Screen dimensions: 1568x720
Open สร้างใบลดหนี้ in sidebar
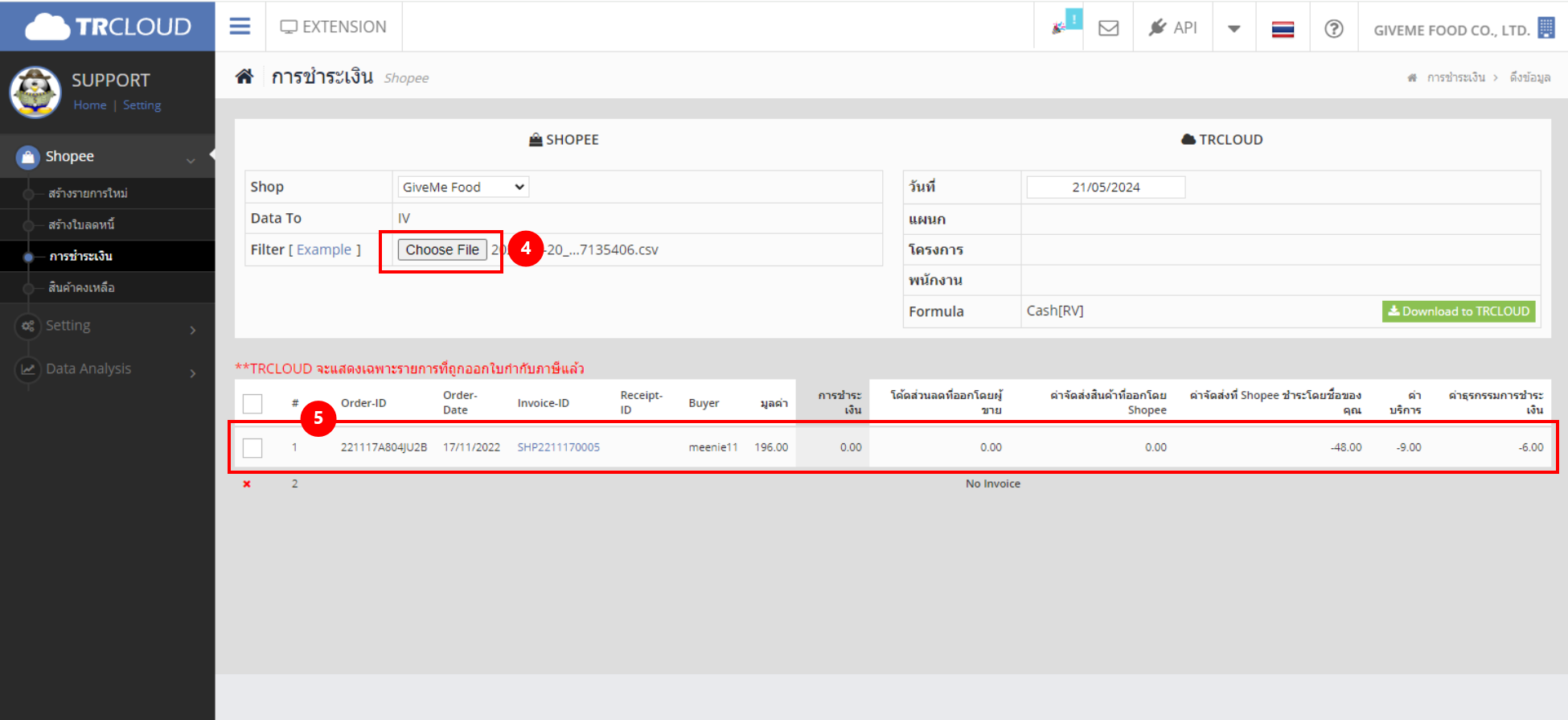[81, 224]
